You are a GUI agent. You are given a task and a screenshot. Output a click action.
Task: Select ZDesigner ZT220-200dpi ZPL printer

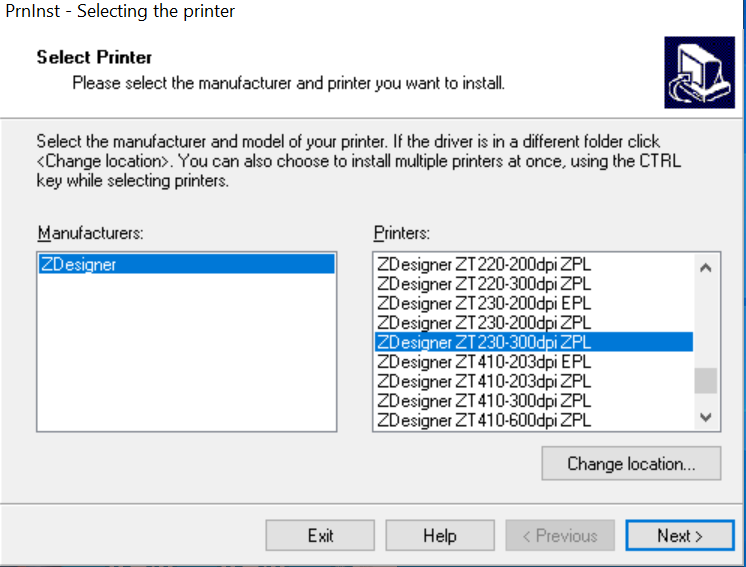tap(484, 265)
